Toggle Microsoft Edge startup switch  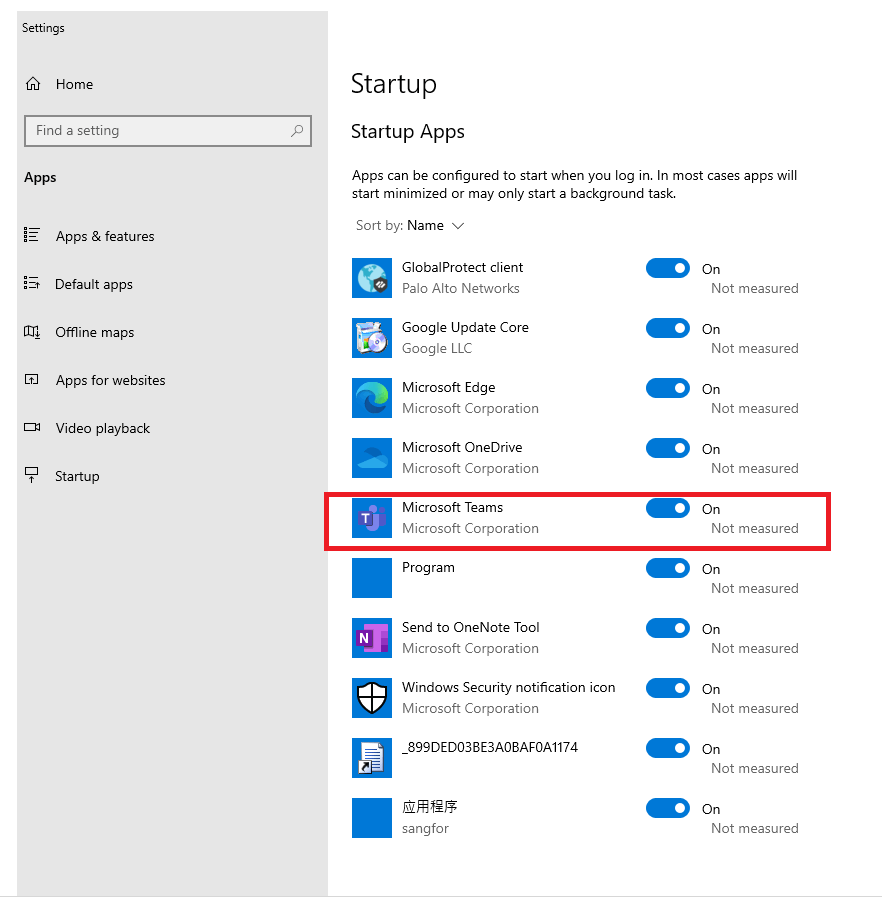coord(668,388)
